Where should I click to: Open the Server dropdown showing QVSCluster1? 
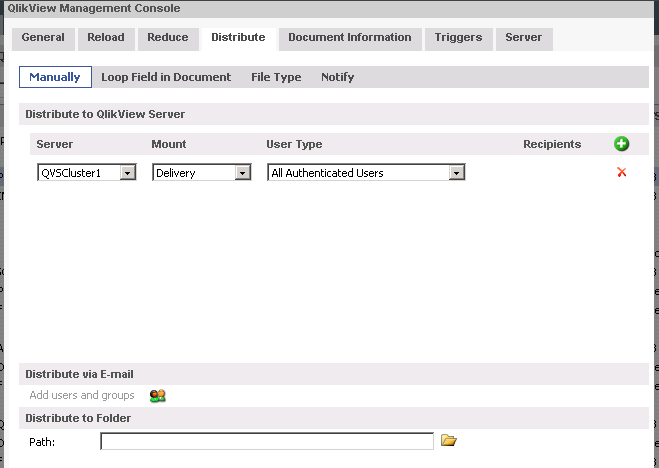click(87, 173)
